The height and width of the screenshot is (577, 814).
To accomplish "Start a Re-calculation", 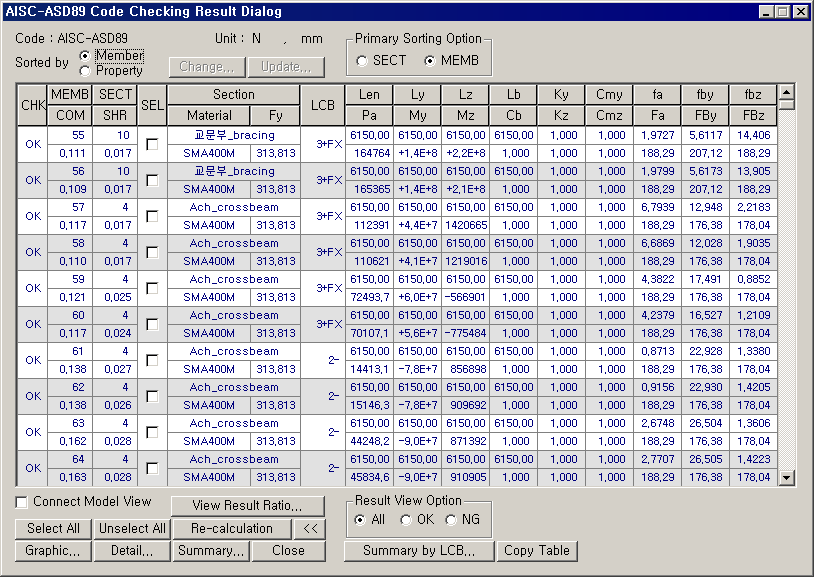I will pyautogui.click(x=232, y=528).
